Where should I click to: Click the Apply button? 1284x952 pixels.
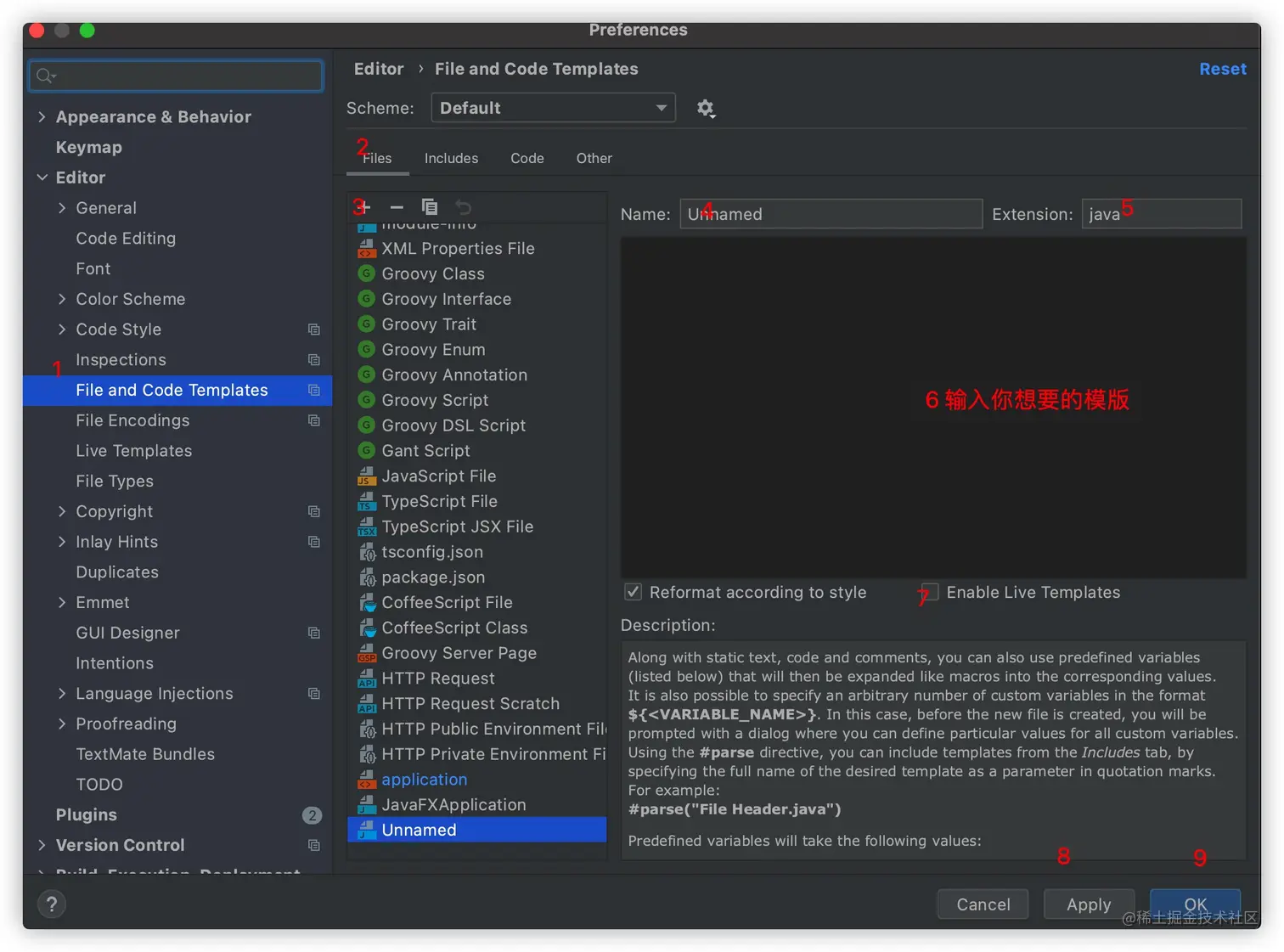coord(1089,904)
